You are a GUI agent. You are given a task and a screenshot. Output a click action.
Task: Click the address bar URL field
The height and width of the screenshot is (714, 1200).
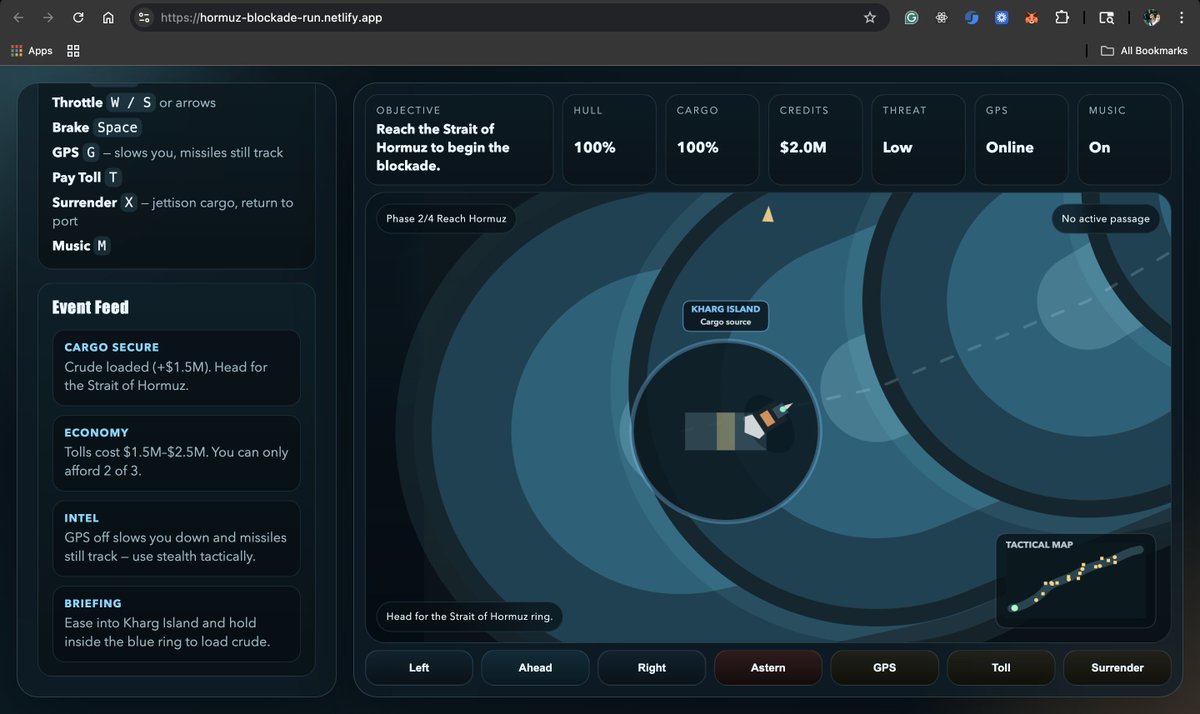[x=510, y=18]
